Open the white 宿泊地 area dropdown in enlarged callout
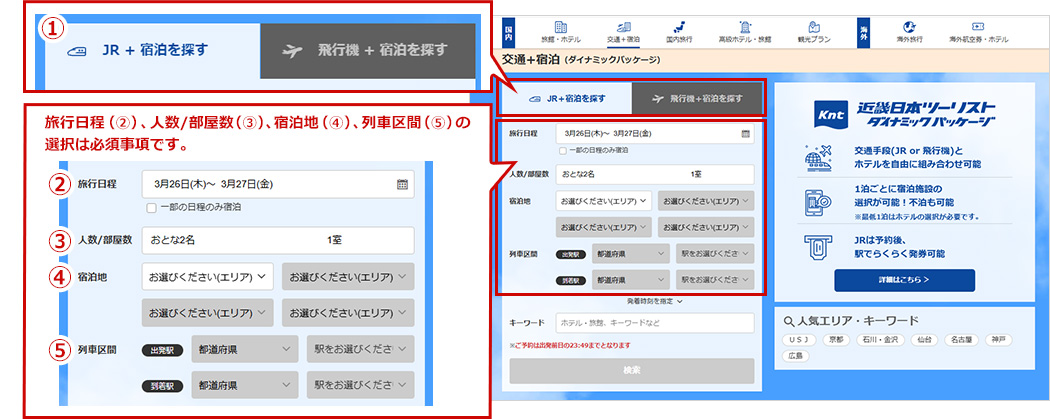Image resolution: width=1050 pixels, height=419 pixels. point(208,276)
